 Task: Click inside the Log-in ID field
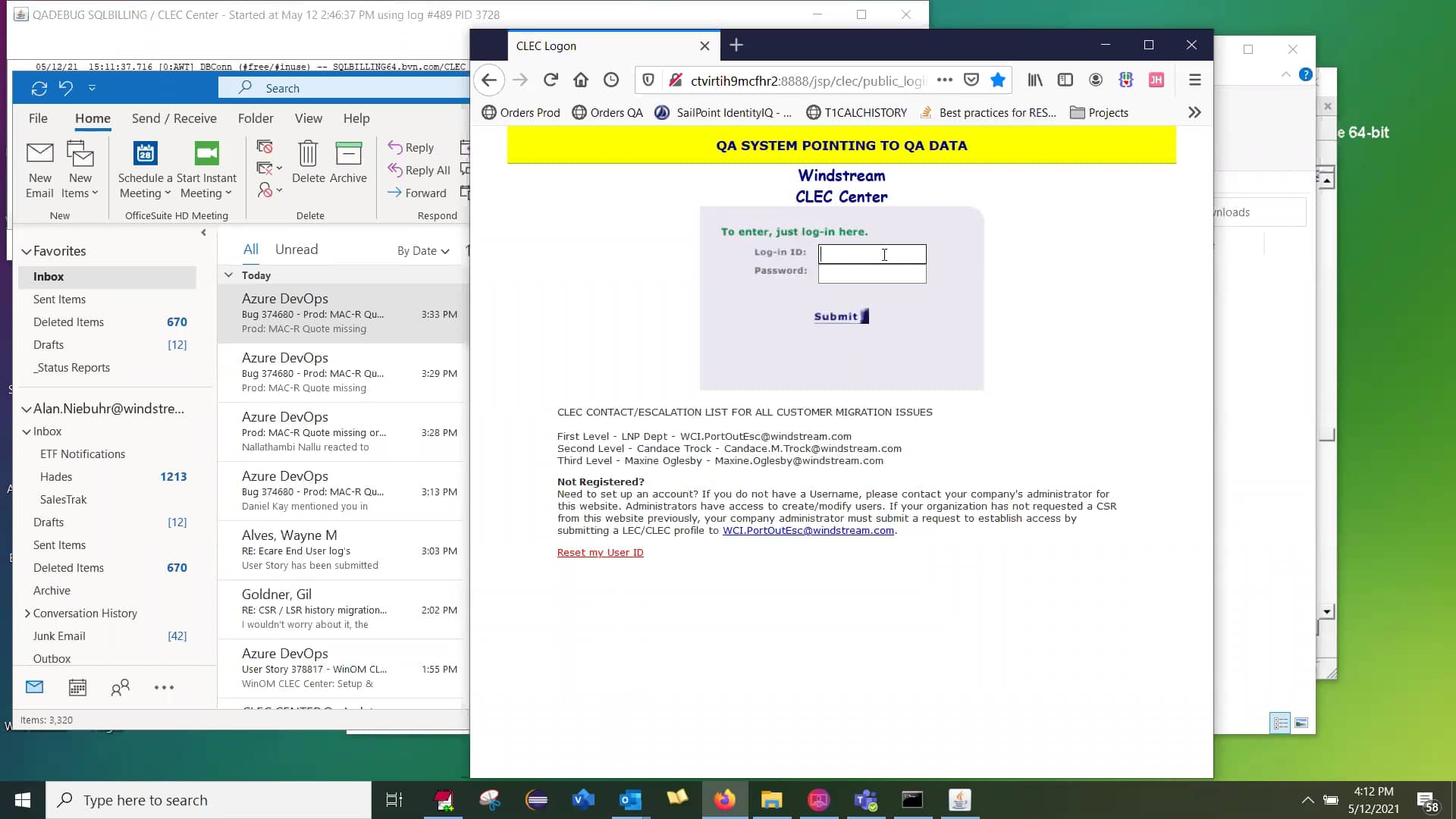[872, 254]
